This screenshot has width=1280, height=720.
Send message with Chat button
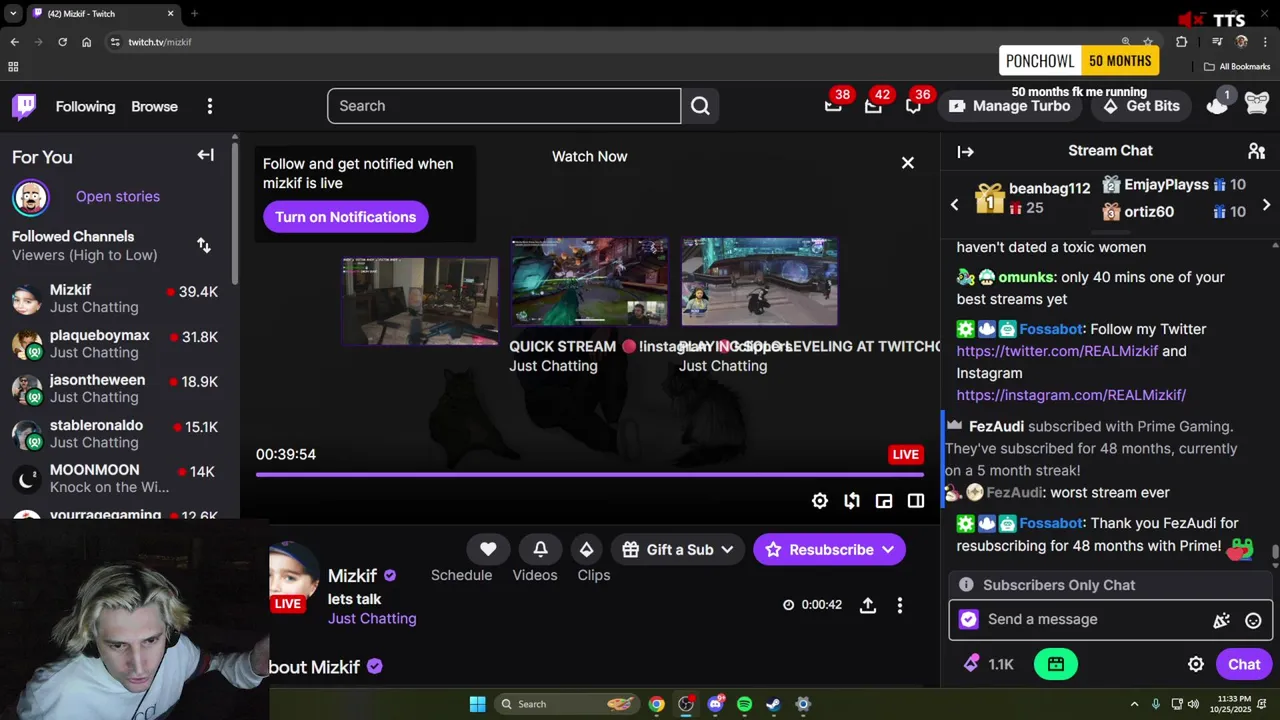coord(1244,664)
